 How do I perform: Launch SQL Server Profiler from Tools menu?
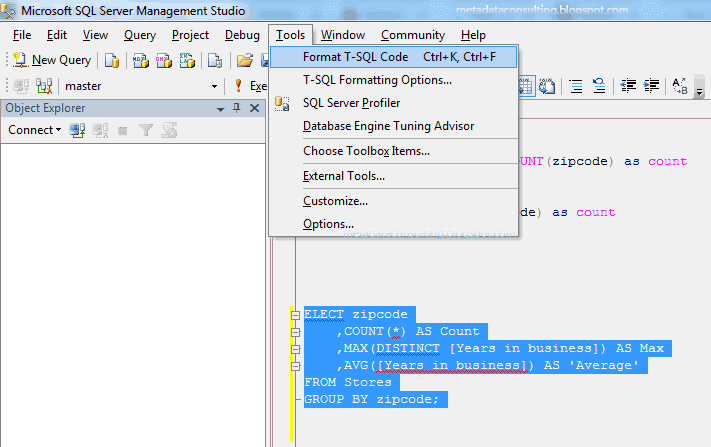394,103
